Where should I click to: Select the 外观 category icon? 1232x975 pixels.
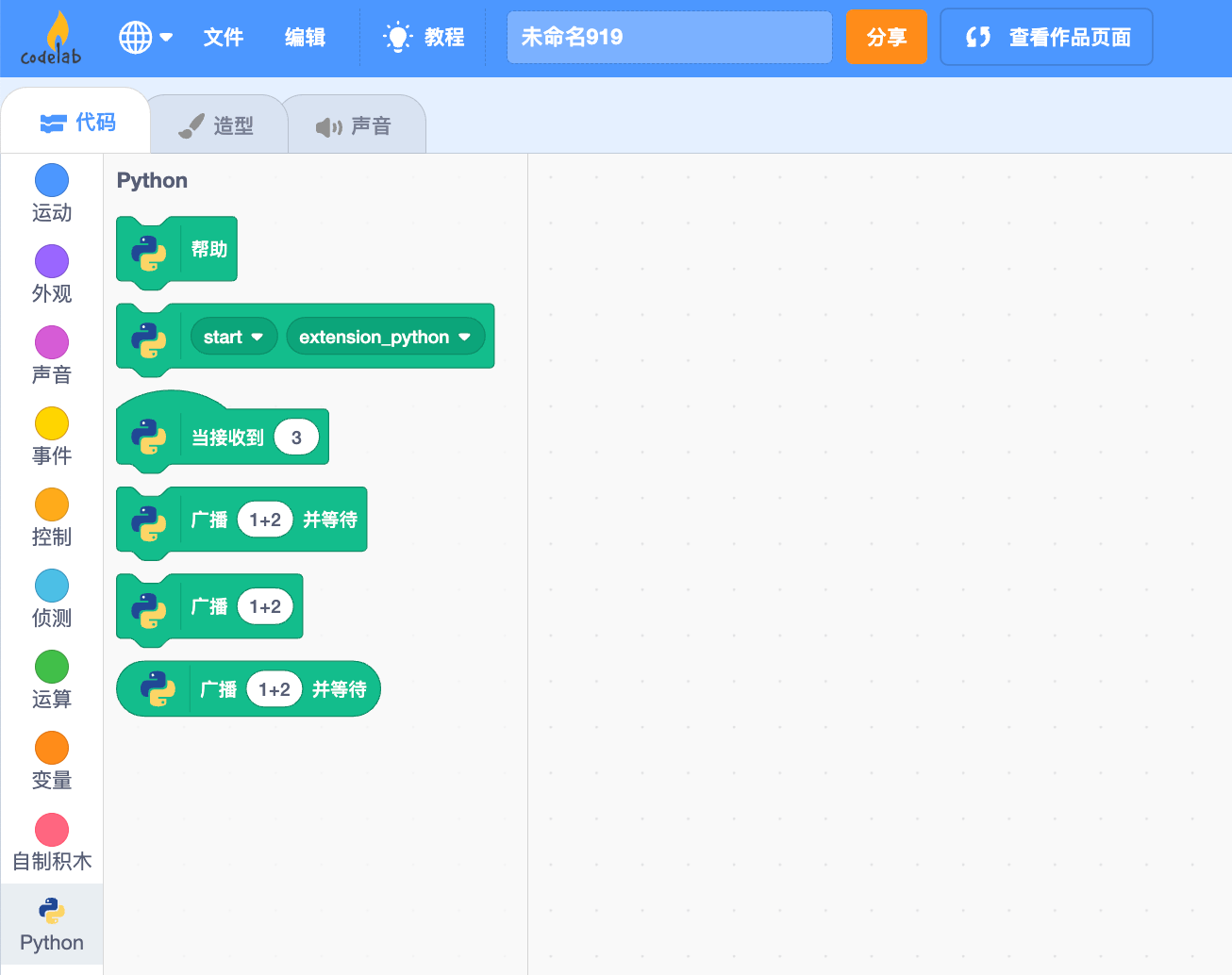[52, 273]
